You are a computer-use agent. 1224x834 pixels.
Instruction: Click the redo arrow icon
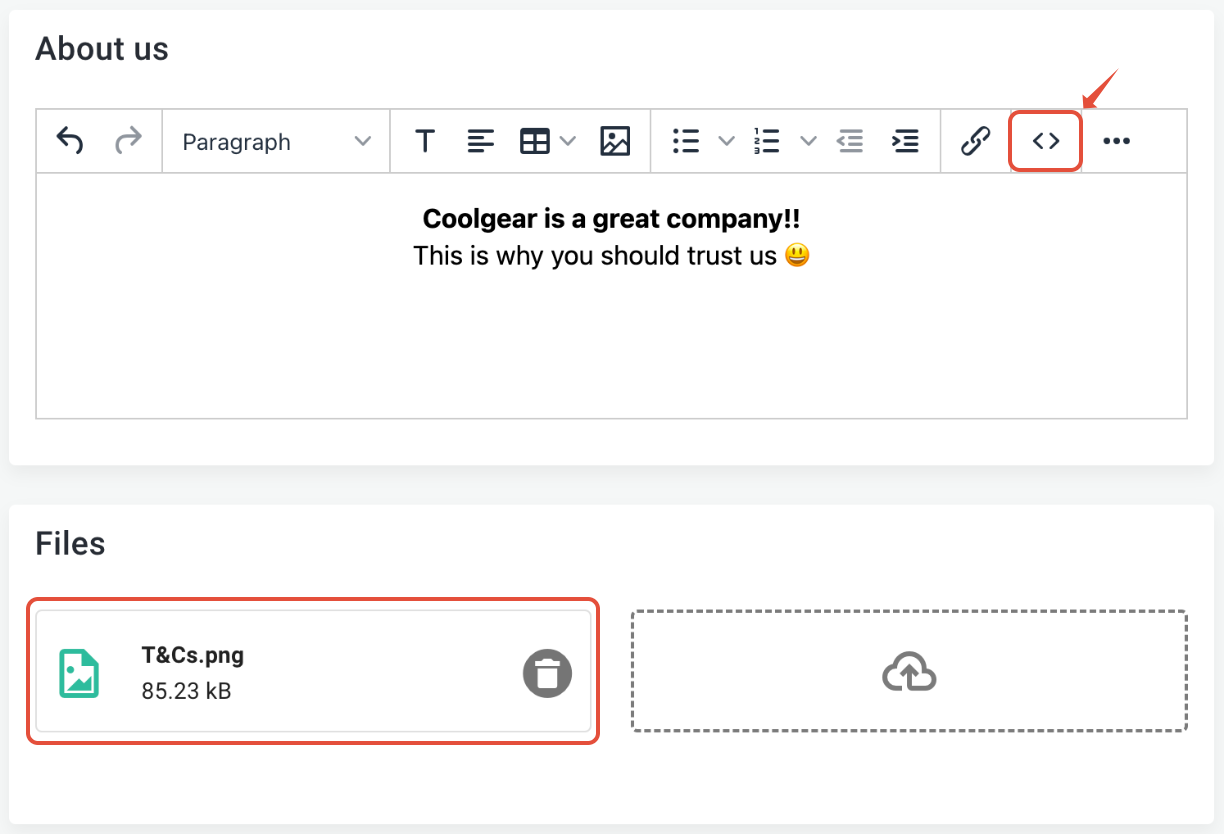[x=128, y=141]
